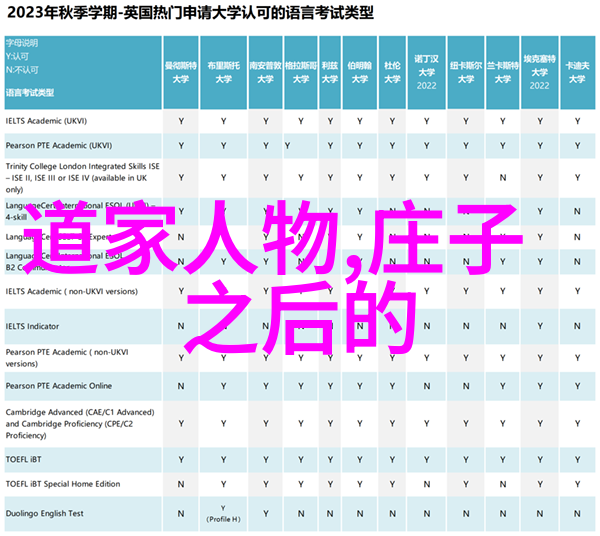Screen dimensions: 600x536
Task: Click 布里斯托大学 'Y (Profile H)' Duolingo cell
Action: pos(223,513)
